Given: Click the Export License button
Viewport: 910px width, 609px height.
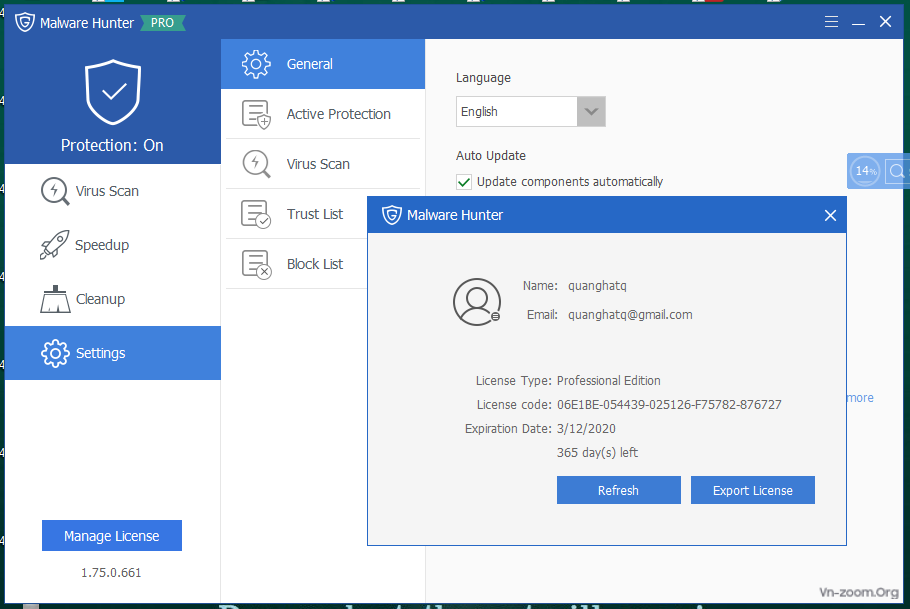Looking at the screenshot, I should click(752, 490).
